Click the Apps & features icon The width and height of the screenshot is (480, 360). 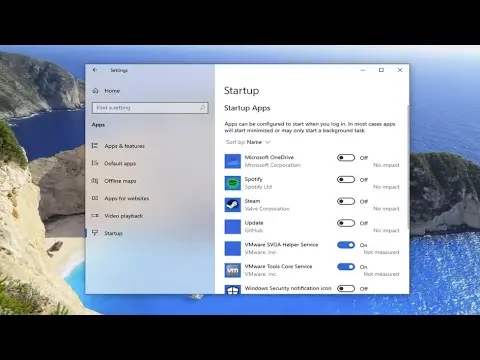point(95,146)
